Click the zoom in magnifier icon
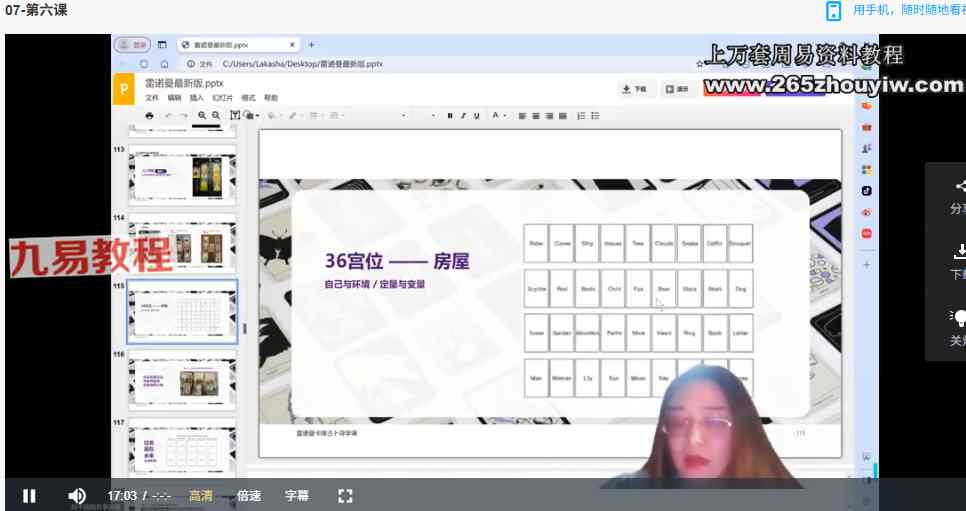Viewport: 966px width, 511px height. 202,116
